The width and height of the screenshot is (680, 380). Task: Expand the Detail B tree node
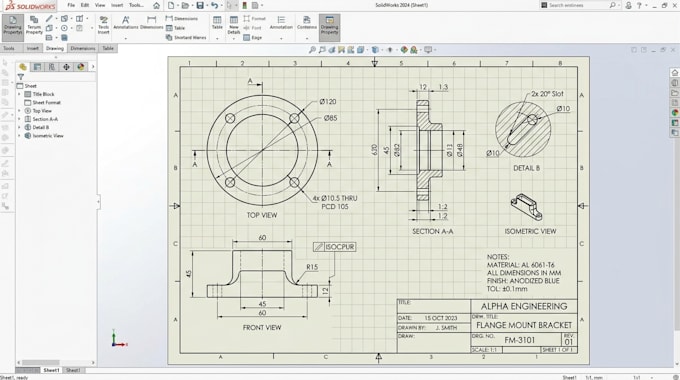19,127
